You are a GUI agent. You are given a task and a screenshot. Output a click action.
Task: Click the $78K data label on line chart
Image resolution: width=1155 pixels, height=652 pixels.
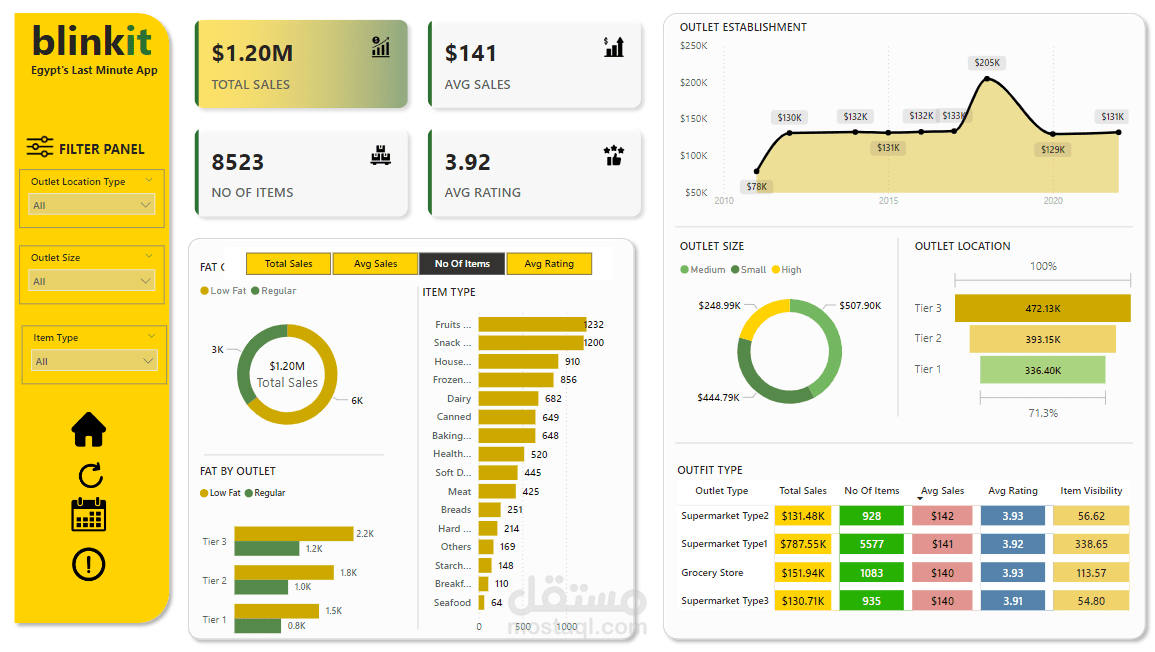point(756,186)
